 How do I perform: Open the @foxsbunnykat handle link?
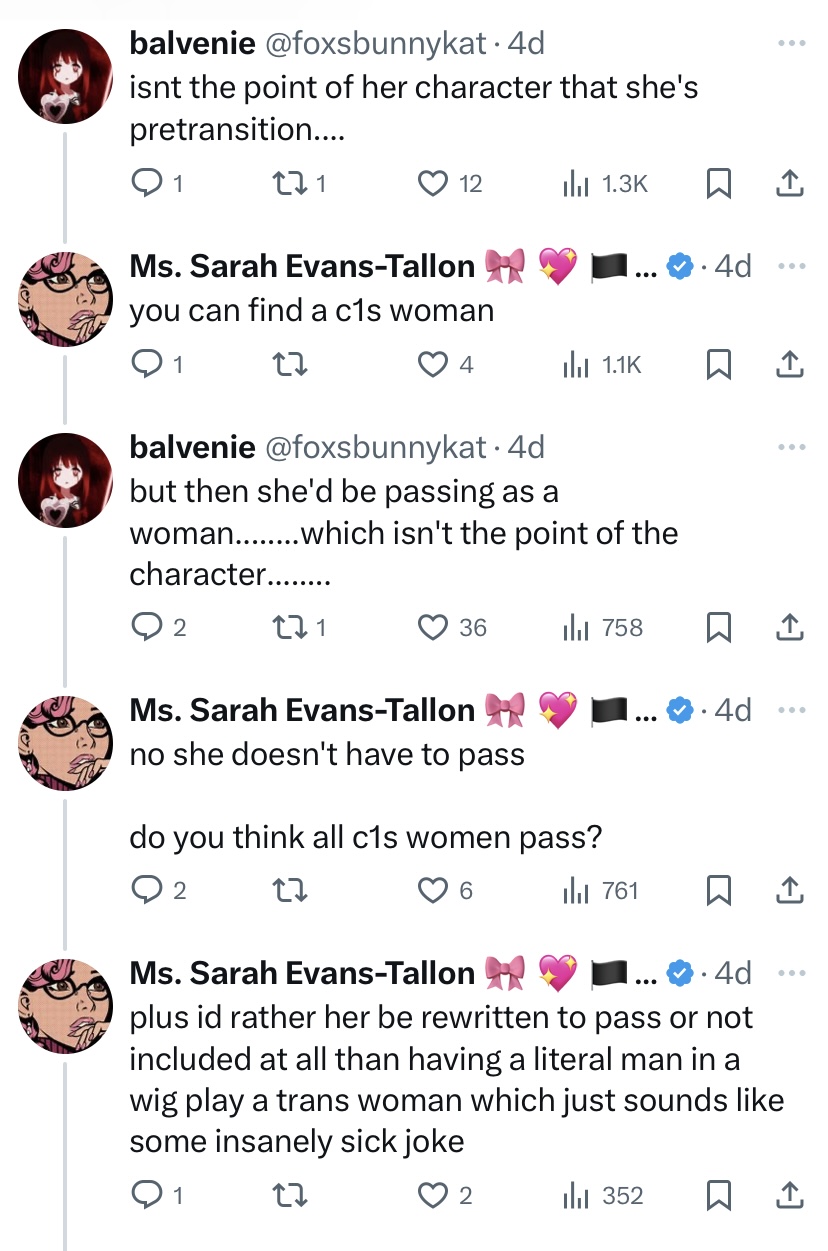(x=375, y=44)
